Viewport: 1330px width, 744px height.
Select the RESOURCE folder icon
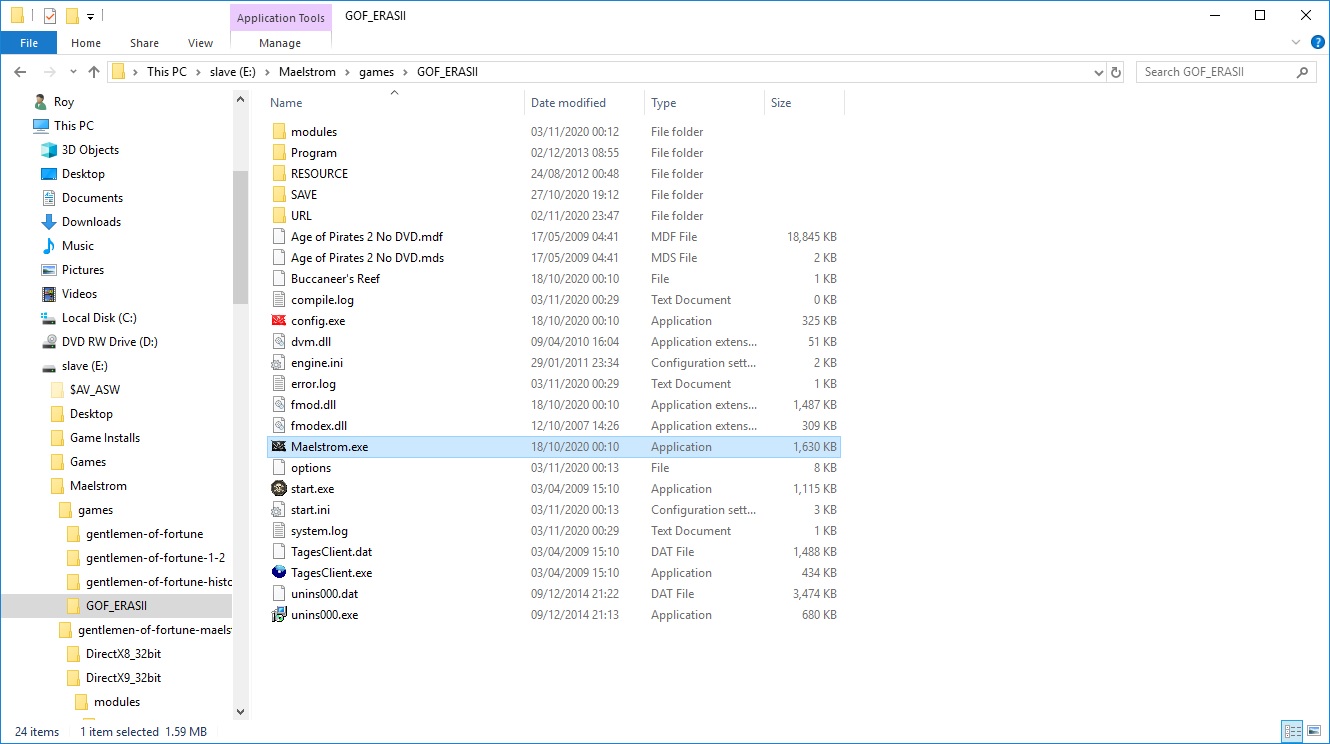279,174
